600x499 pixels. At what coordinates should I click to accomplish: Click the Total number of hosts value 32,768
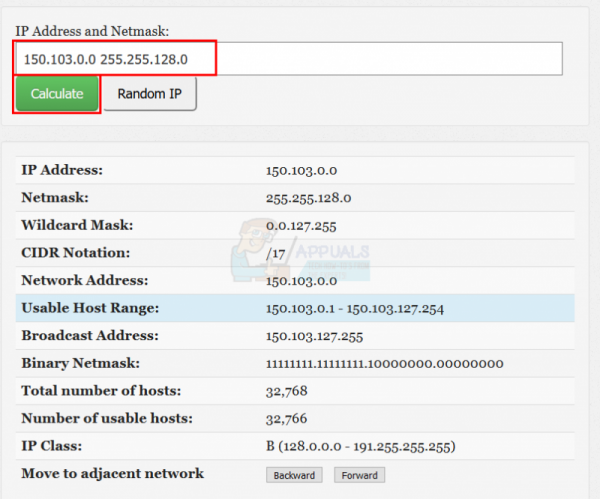click(287, 391)
